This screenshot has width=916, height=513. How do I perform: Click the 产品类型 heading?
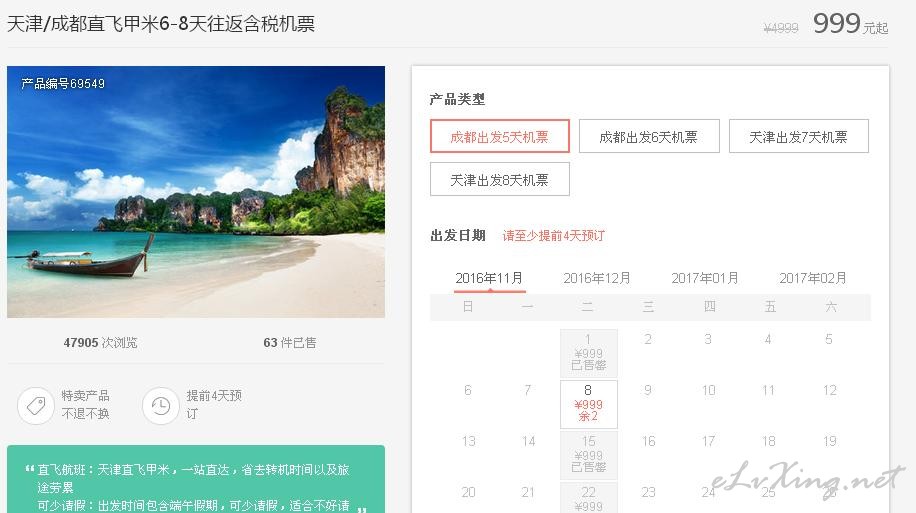point(457,99)
